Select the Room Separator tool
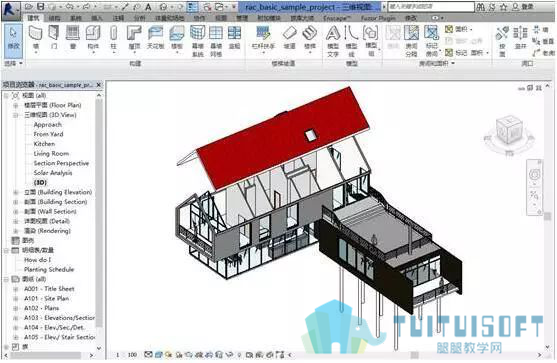557x363 pixels. (x=411, y=41)
